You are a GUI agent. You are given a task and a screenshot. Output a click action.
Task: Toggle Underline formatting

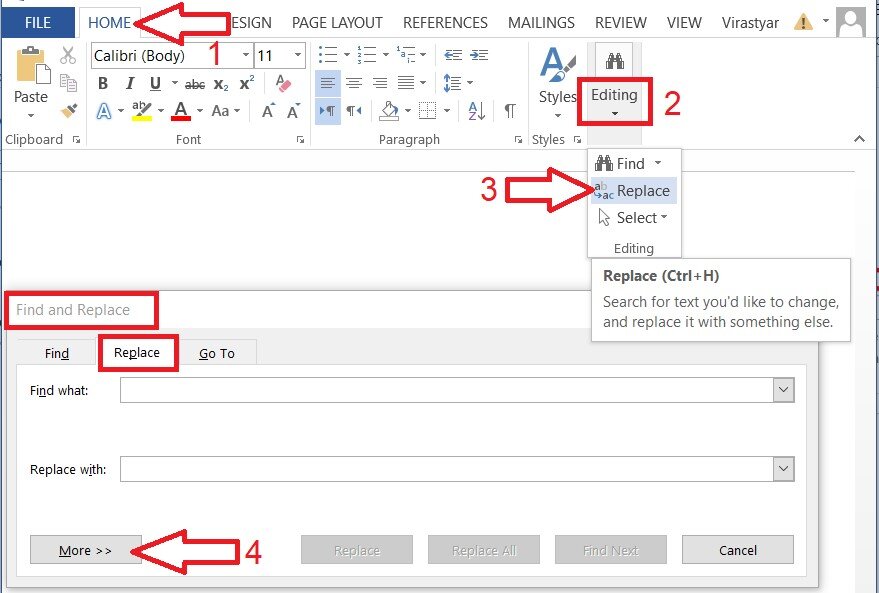[x=155, y=84]
